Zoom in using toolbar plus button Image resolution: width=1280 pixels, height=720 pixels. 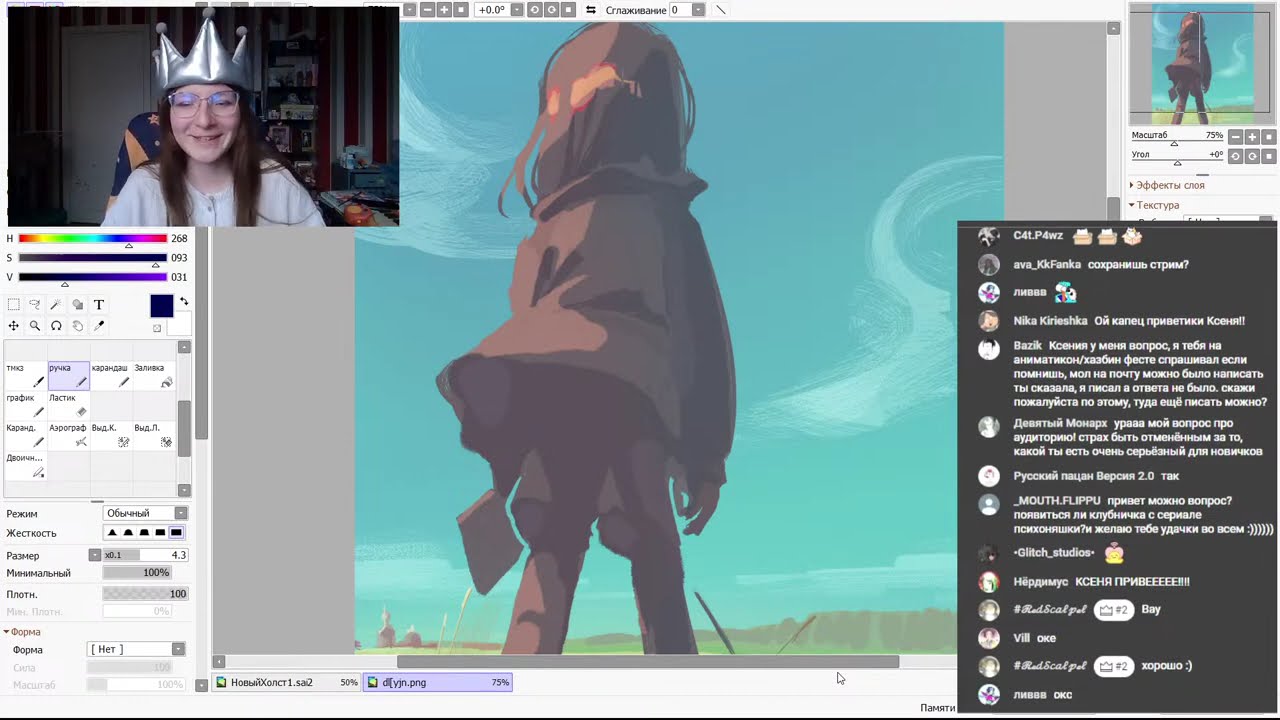click(x=444, y=10)
